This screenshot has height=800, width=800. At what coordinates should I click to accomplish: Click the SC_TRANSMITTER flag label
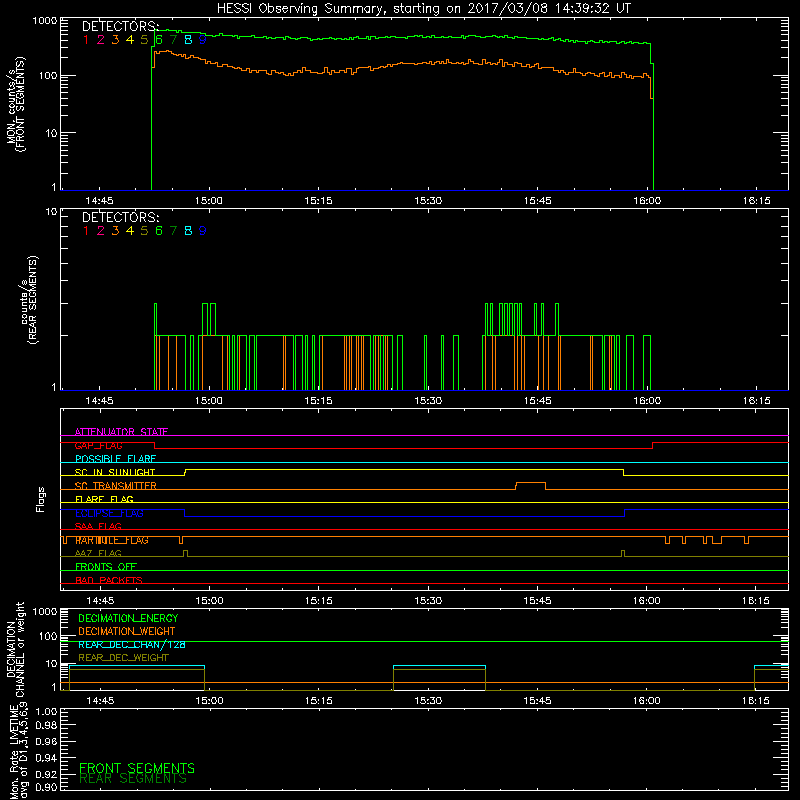[x=116, y=486]
